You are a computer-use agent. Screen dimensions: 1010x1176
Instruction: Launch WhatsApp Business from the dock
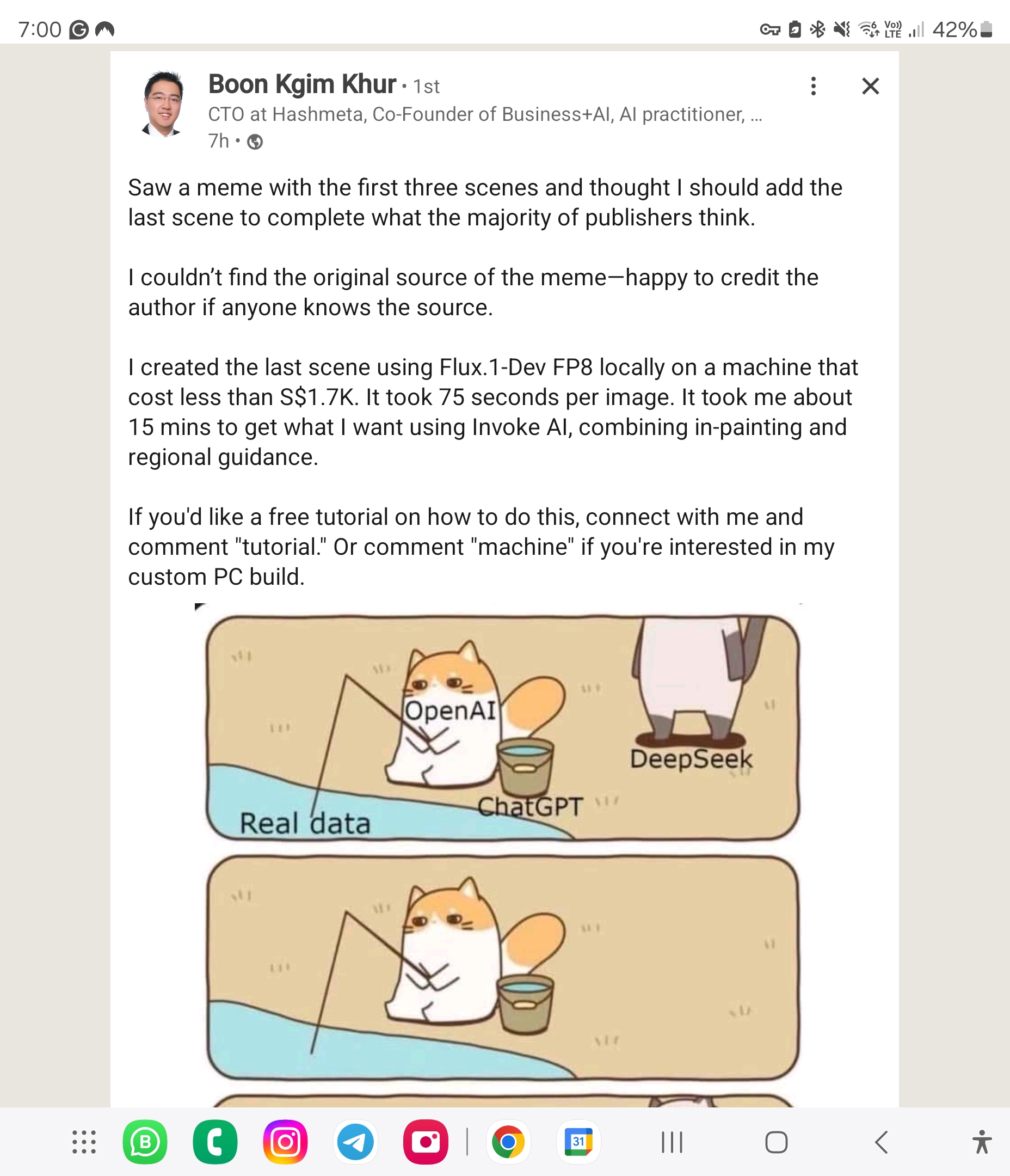[x=145, y=1142]
